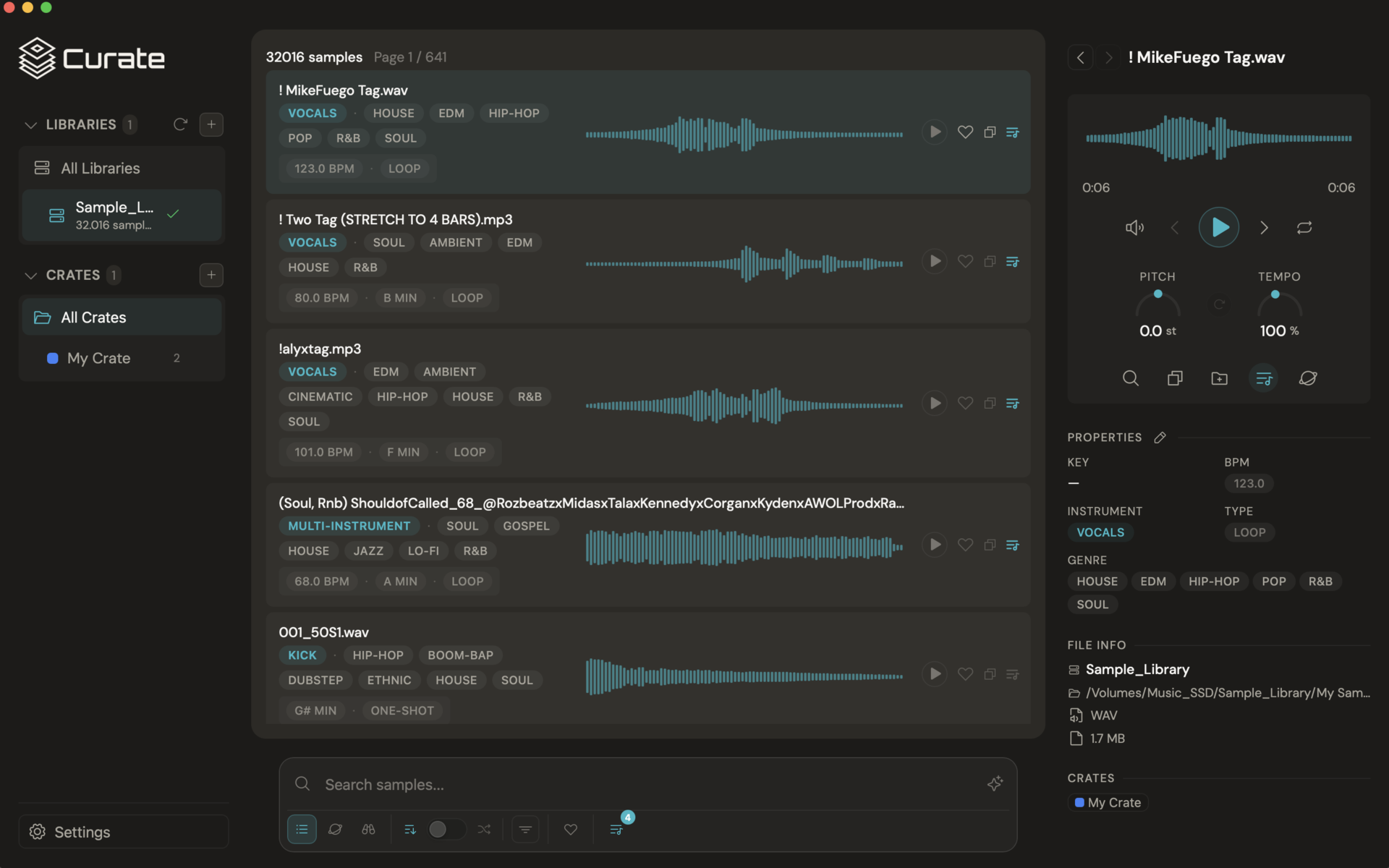Click the magnifier find-in-library icon under player
Screen dimensions: 1389x868
click(1130, 378)
